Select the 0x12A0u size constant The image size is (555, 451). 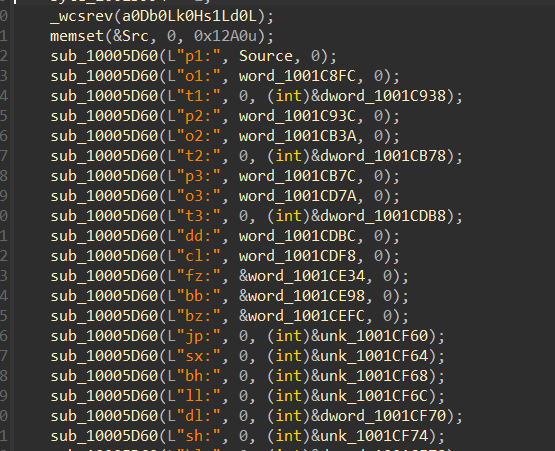225,36
